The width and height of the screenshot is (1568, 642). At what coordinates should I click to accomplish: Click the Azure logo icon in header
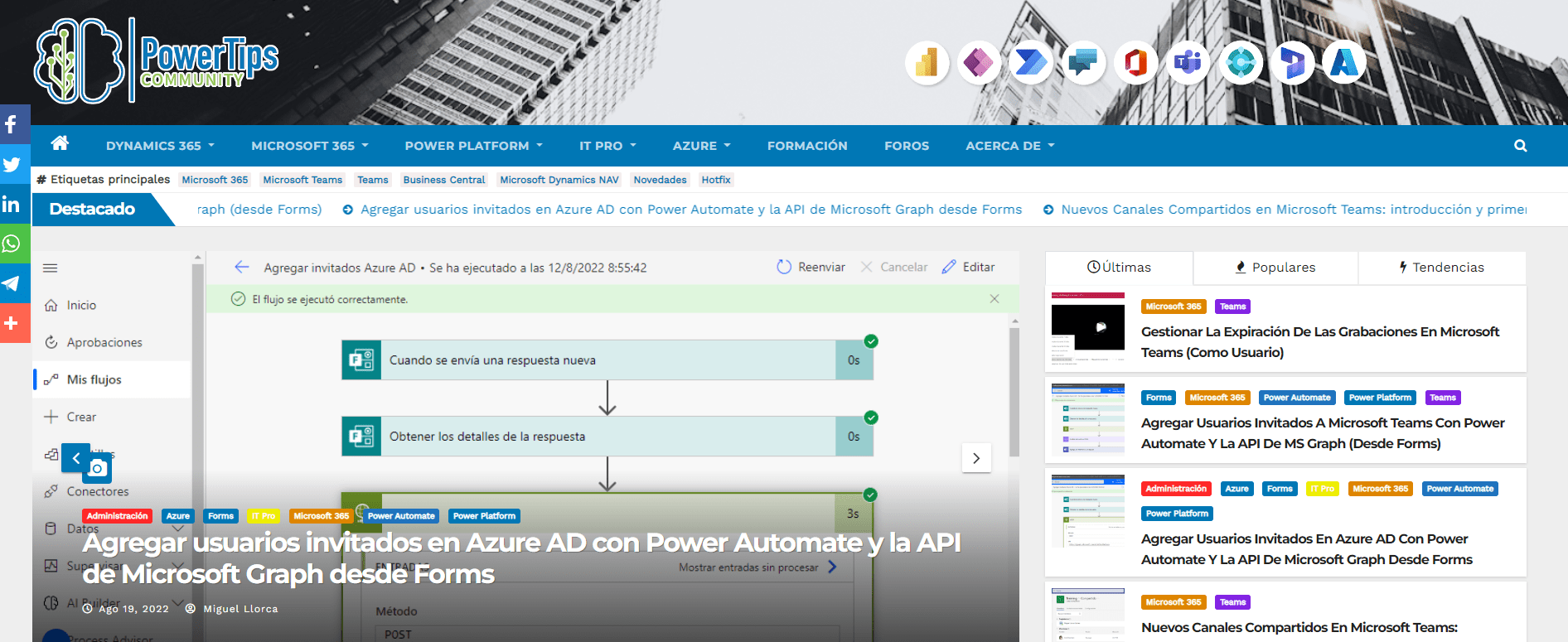[1344, 63]
